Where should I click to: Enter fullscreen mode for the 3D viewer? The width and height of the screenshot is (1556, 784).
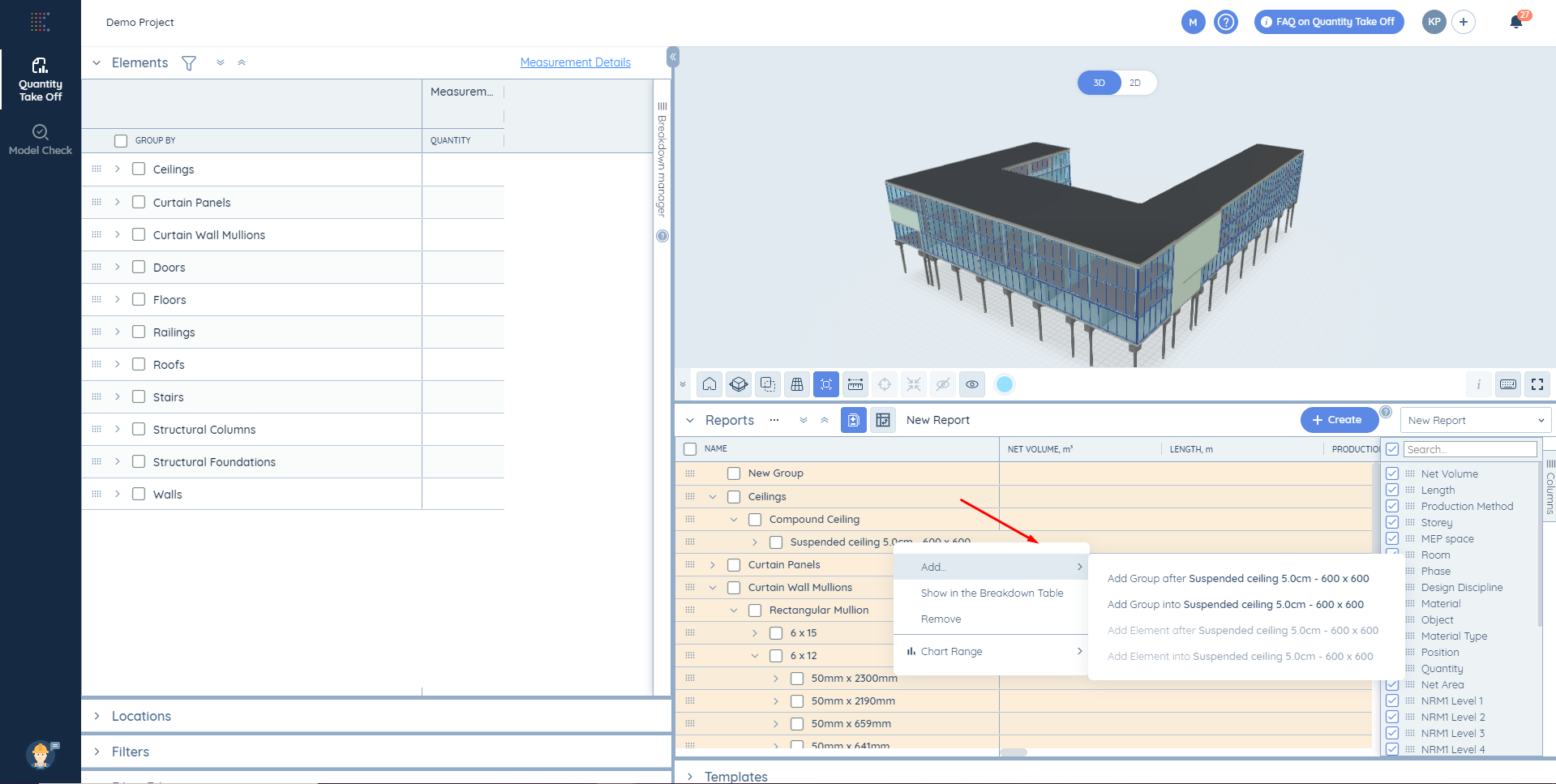tap(1537, 384)
